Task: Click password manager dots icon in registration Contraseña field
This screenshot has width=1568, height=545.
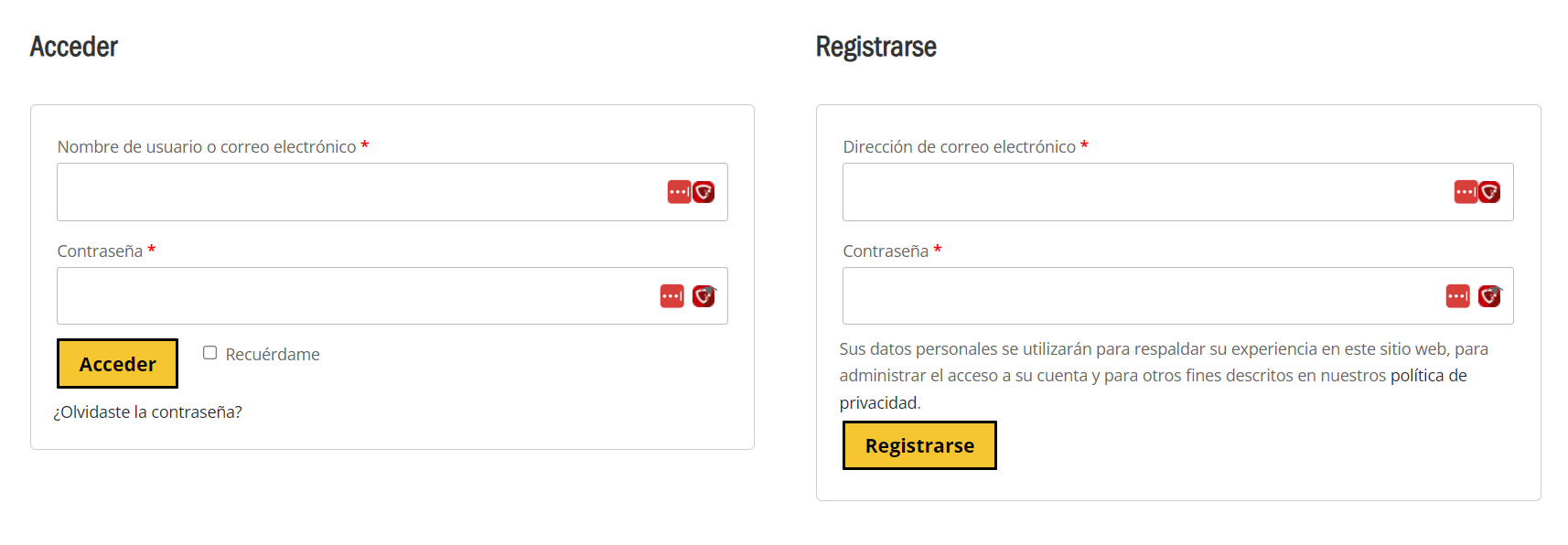Action: pyautogui.click(x=1458, y=296)
